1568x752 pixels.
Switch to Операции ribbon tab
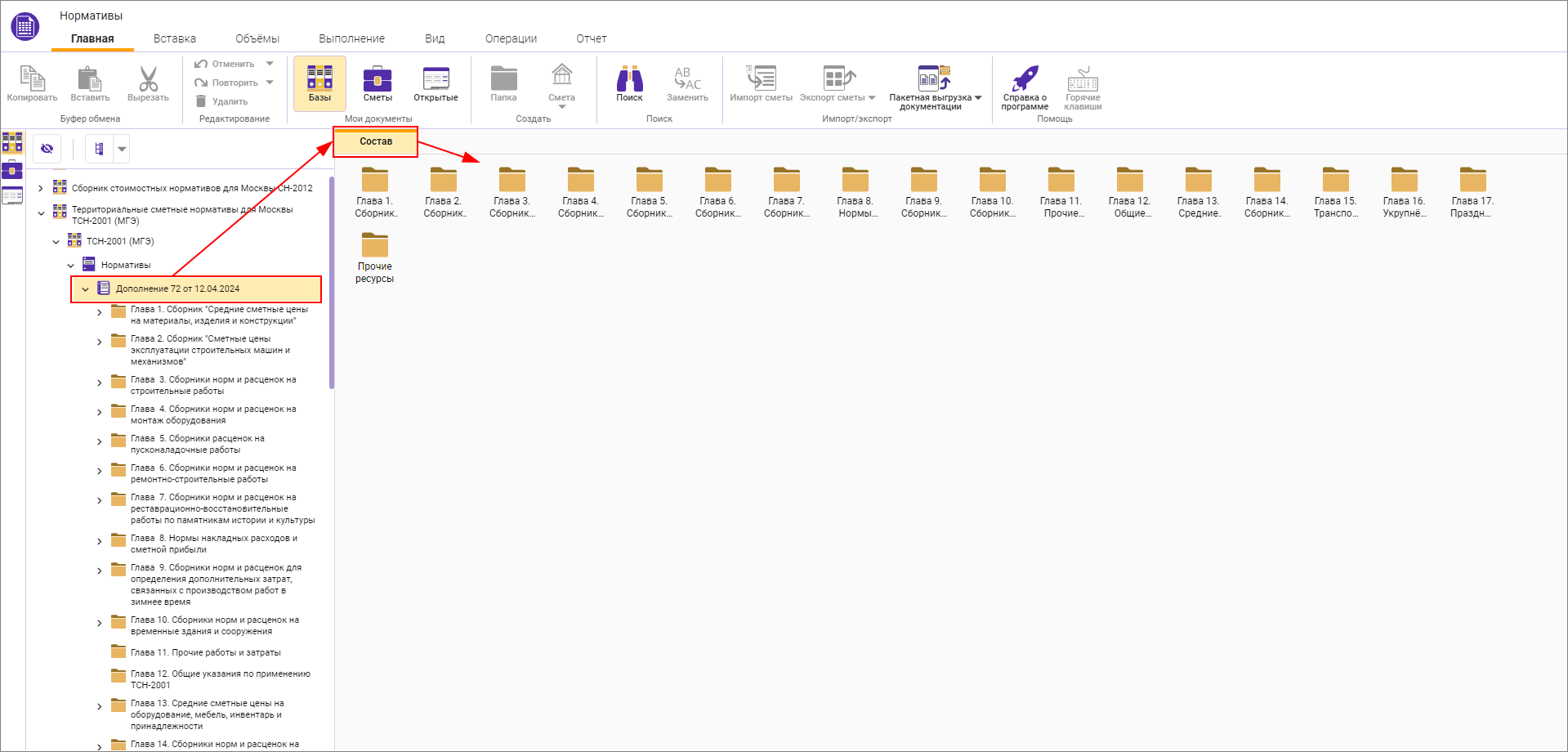[x=511, y=38]
